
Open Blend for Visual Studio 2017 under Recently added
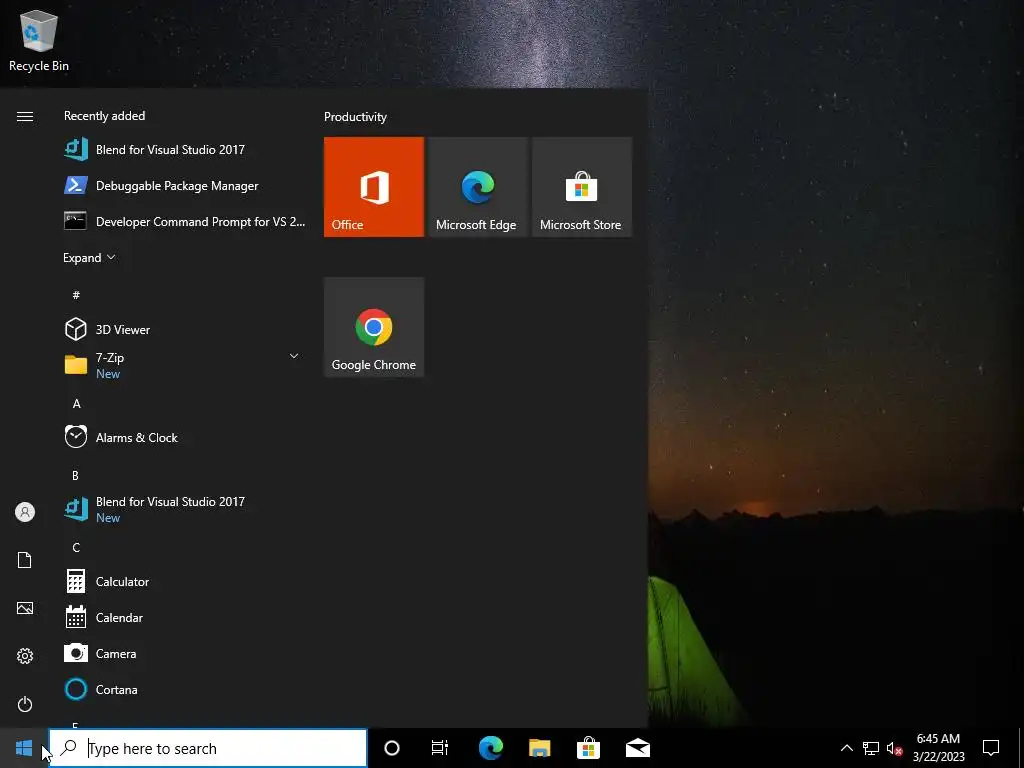click(185, 150)
